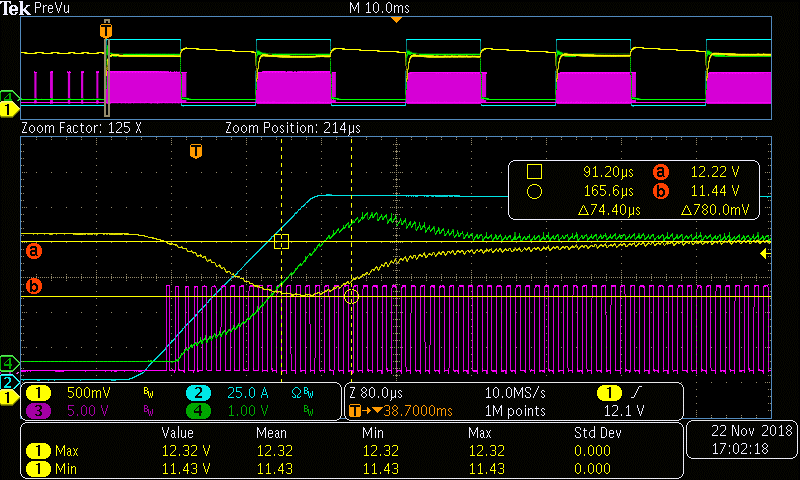800x480 pixels.
Task: Select the channel 2 cyan badge in readout
Action: [198, 393]
